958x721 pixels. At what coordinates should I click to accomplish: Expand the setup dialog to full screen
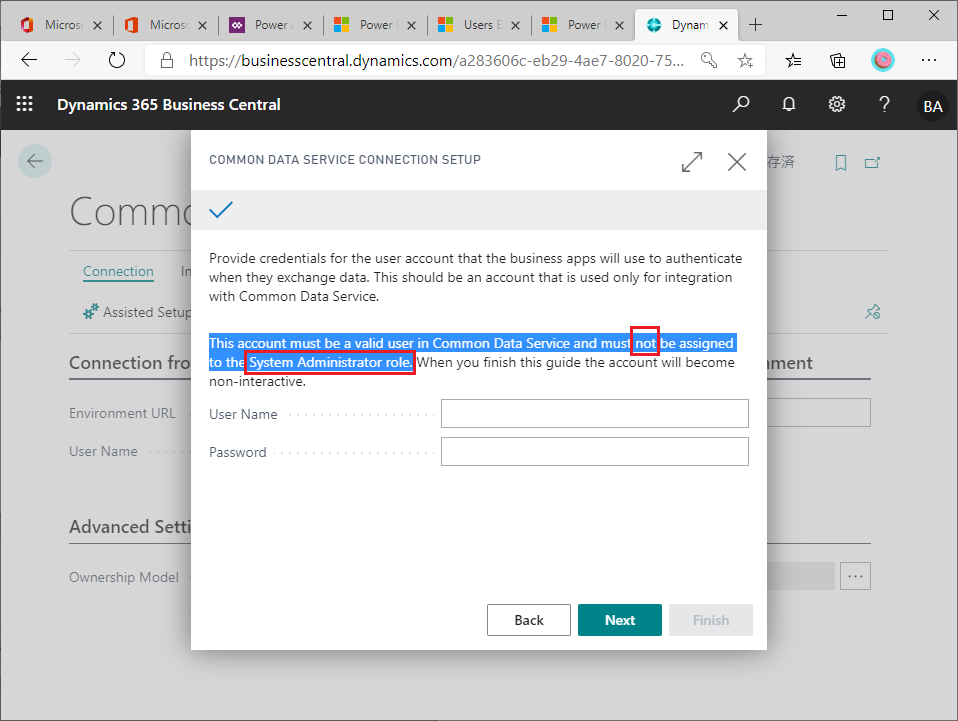click(x=692, y=162)
